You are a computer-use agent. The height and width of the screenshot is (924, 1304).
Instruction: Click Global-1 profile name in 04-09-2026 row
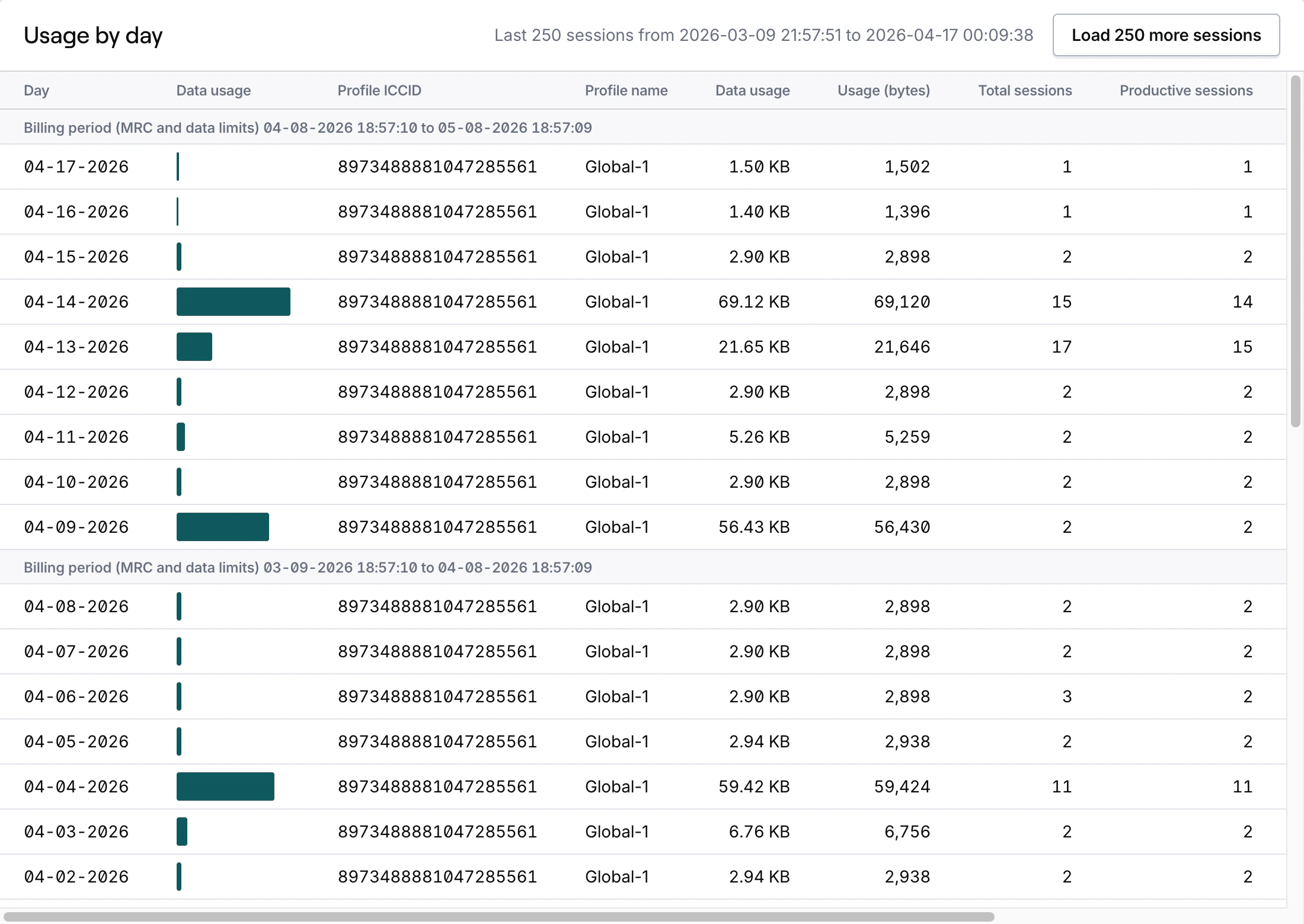[617, 527]
